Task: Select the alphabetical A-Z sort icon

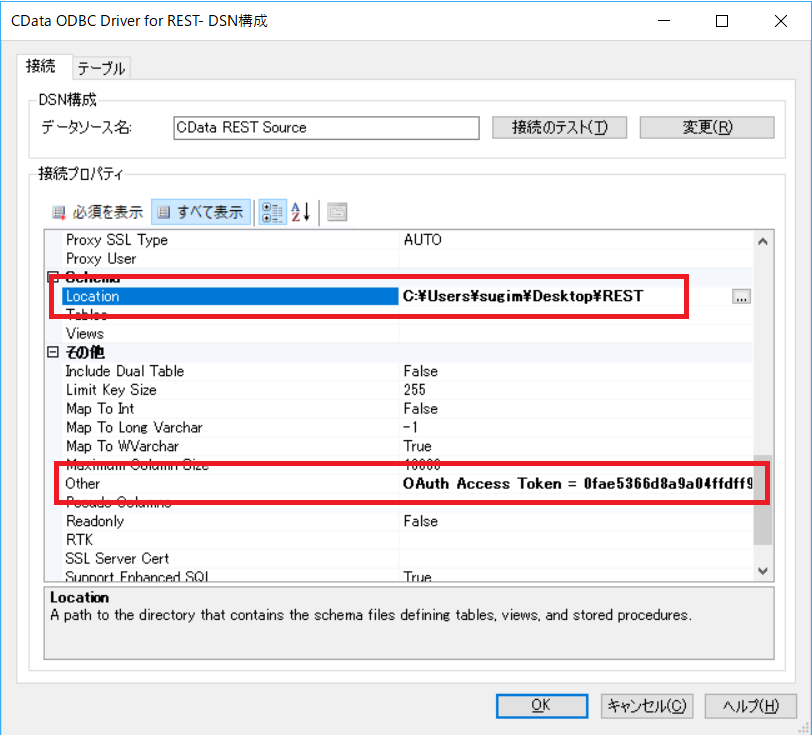Action: click(x=301, y=212)
